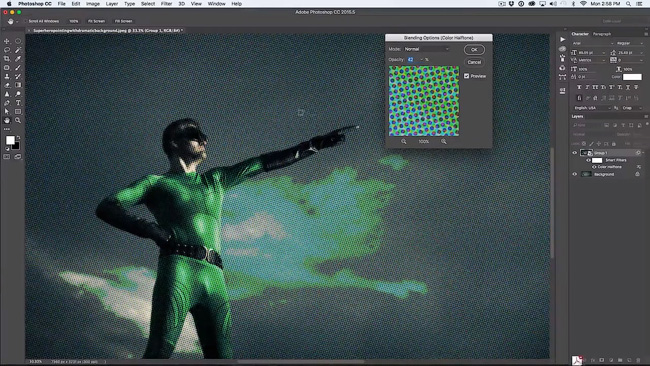Open the Character text Color swatch
Image resolution: width=650 pixels, height=366 pixels.
pos(632,77)
